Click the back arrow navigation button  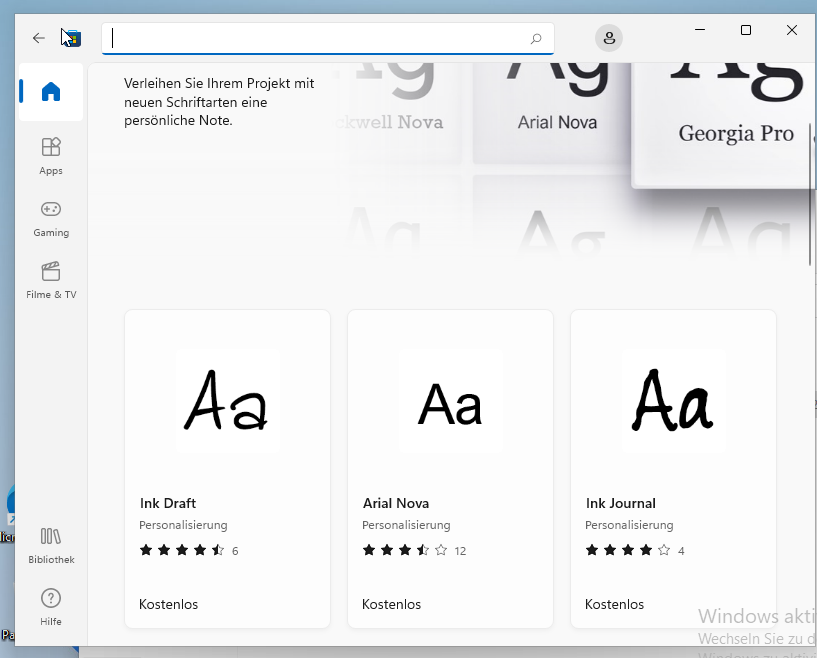pyautogui.click(x=38, y=38)
